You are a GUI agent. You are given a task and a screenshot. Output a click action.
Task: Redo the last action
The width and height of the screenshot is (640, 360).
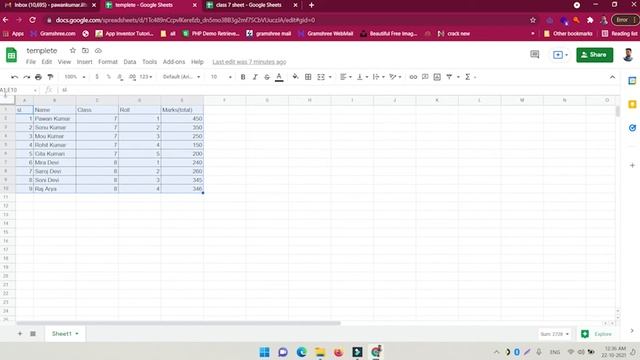27,77
